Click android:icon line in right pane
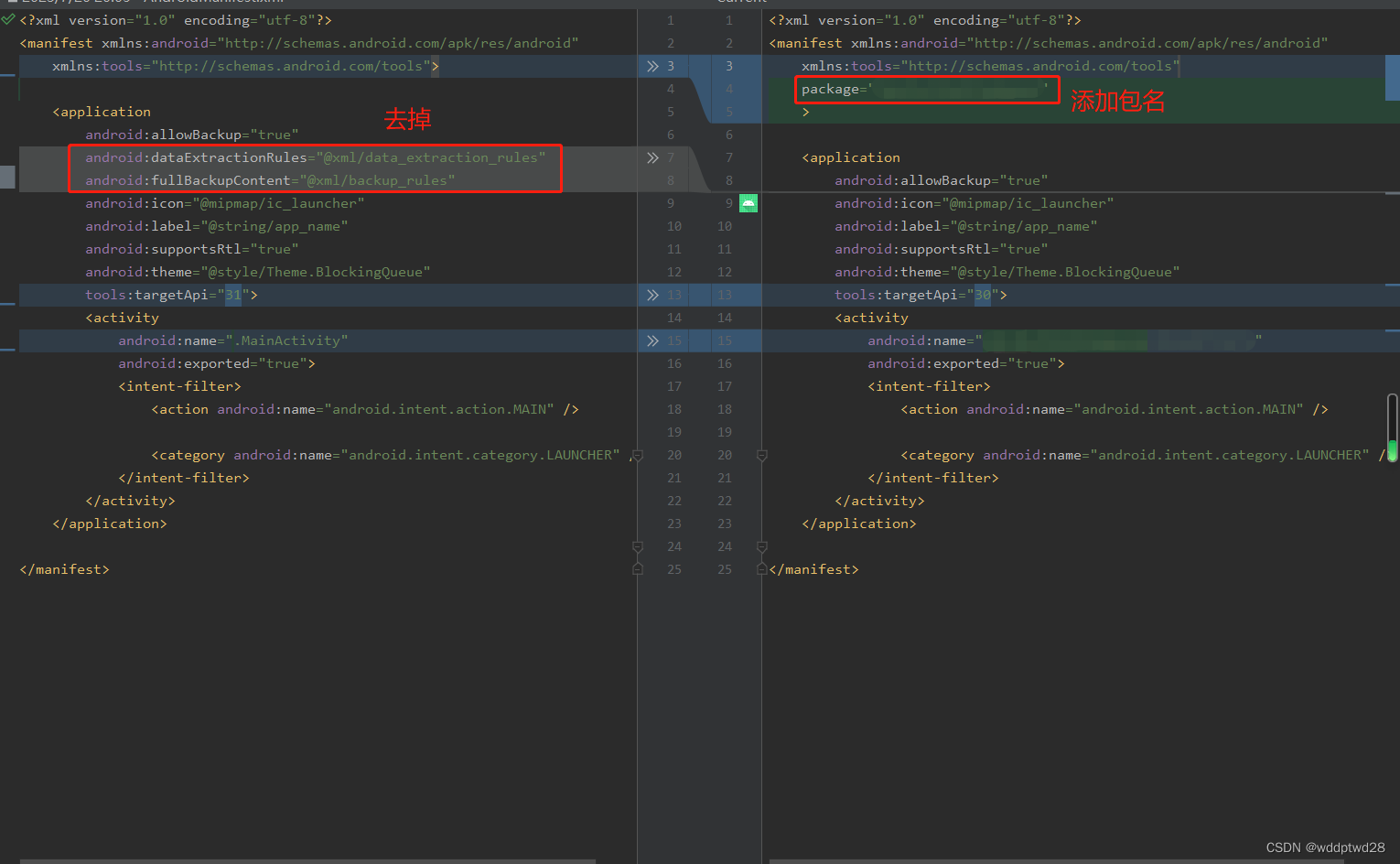Image resolution: width=1400 pixels, height=864 pixels. point(975,203)
